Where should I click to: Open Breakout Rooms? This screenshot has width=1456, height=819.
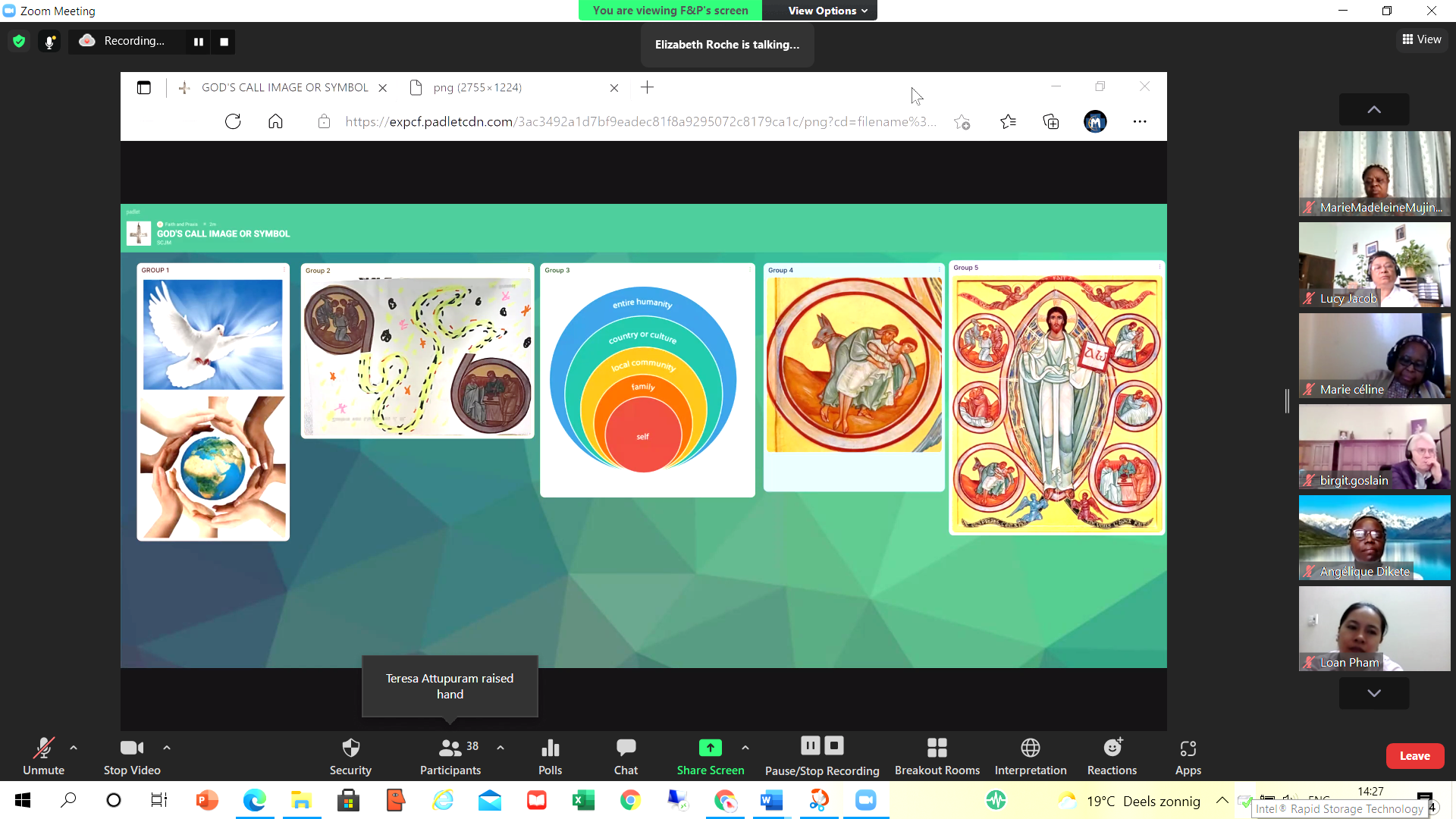[x=937, y=756]
